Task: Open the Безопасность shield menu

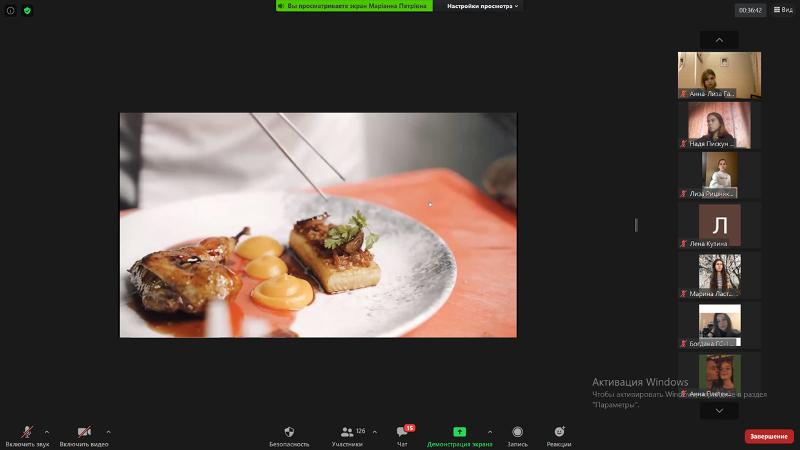Action: (289, 437)
